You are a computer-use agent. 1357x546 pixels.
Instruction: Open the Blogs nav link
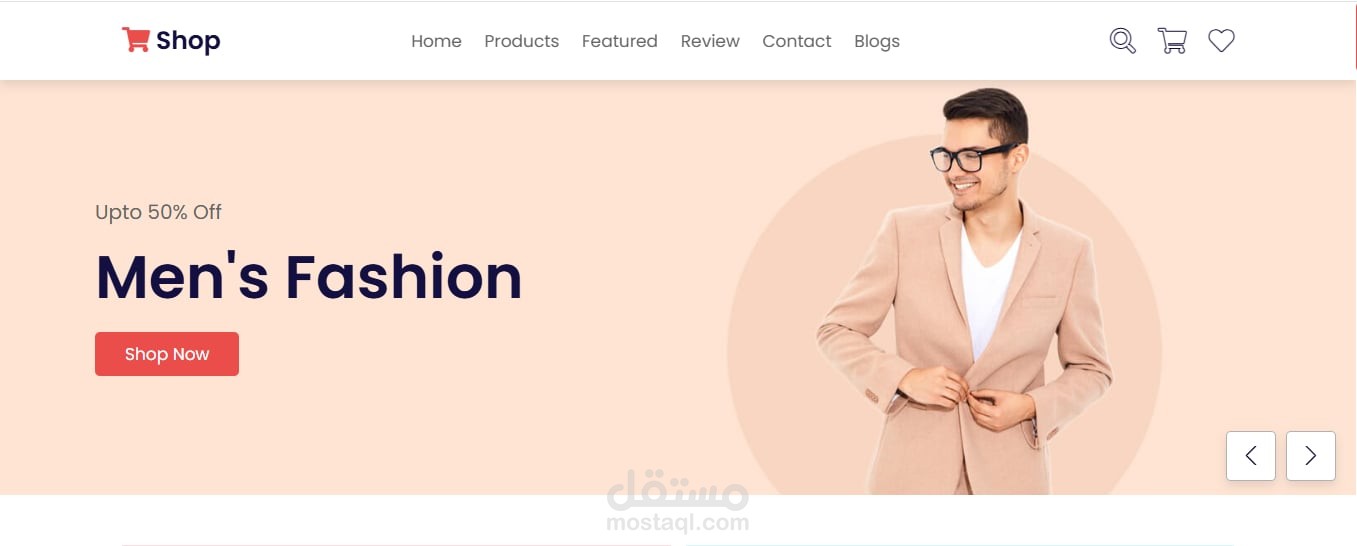[x=877, y=41]
